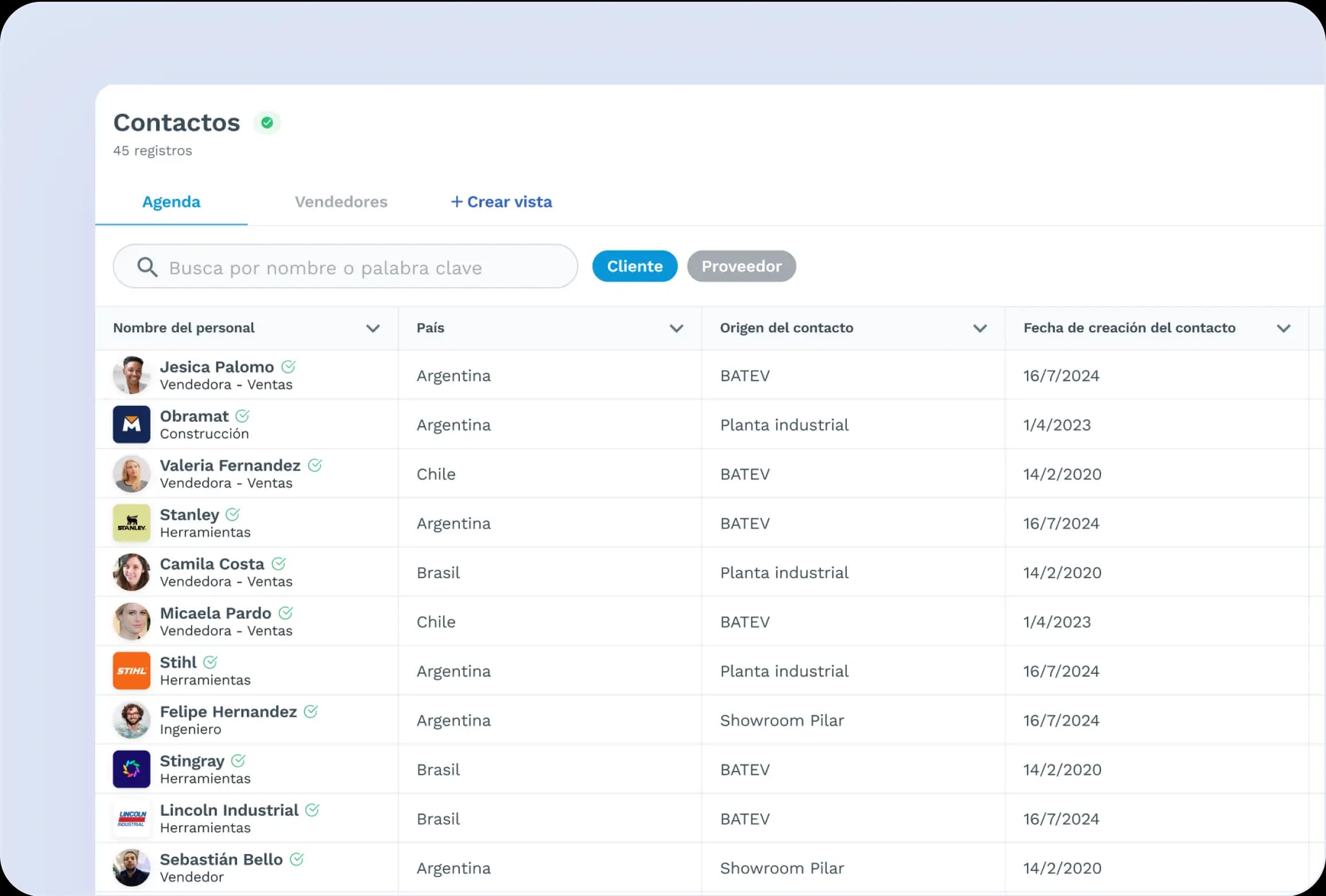1326x896 pixels.
Task: Expand the Nombre del personal column dropdown
Action: (373, 328)
